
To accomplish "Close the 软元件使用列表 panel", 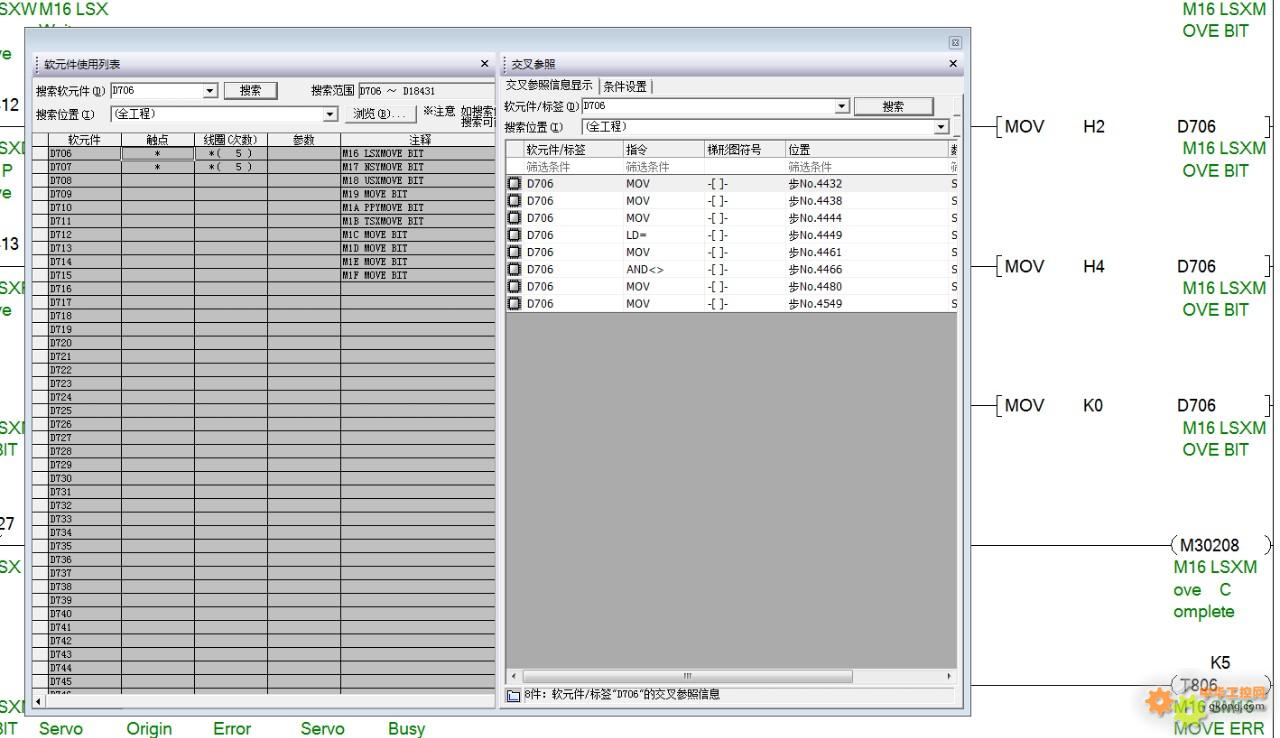I will coord(485,64).
